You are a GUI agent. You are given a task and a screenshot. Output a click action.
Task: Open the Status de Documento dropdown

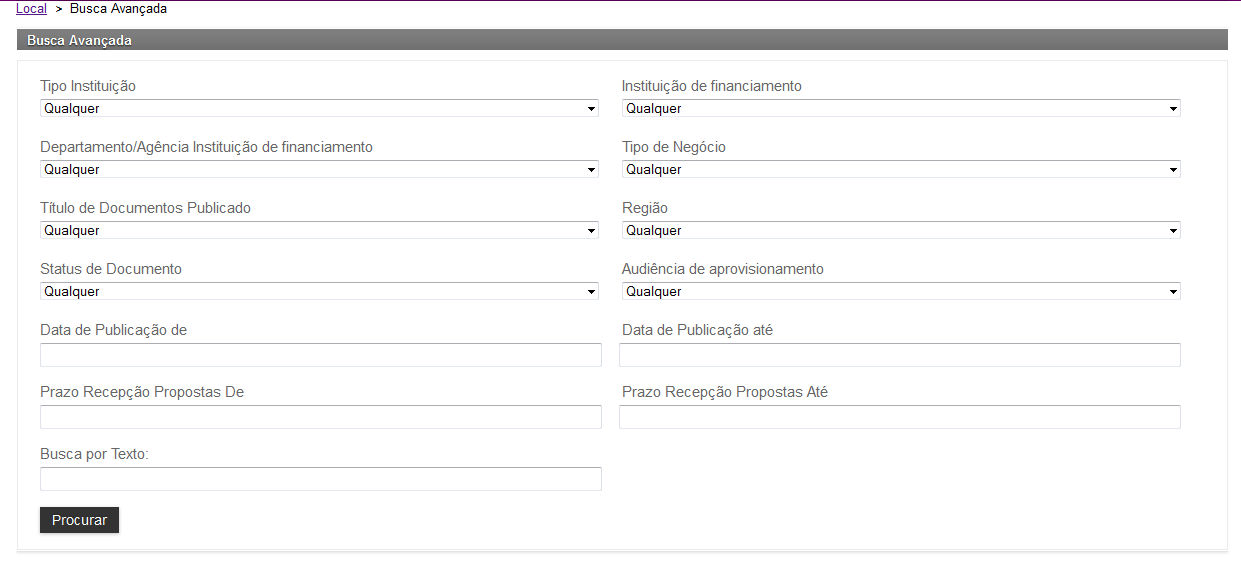(319, 291)
